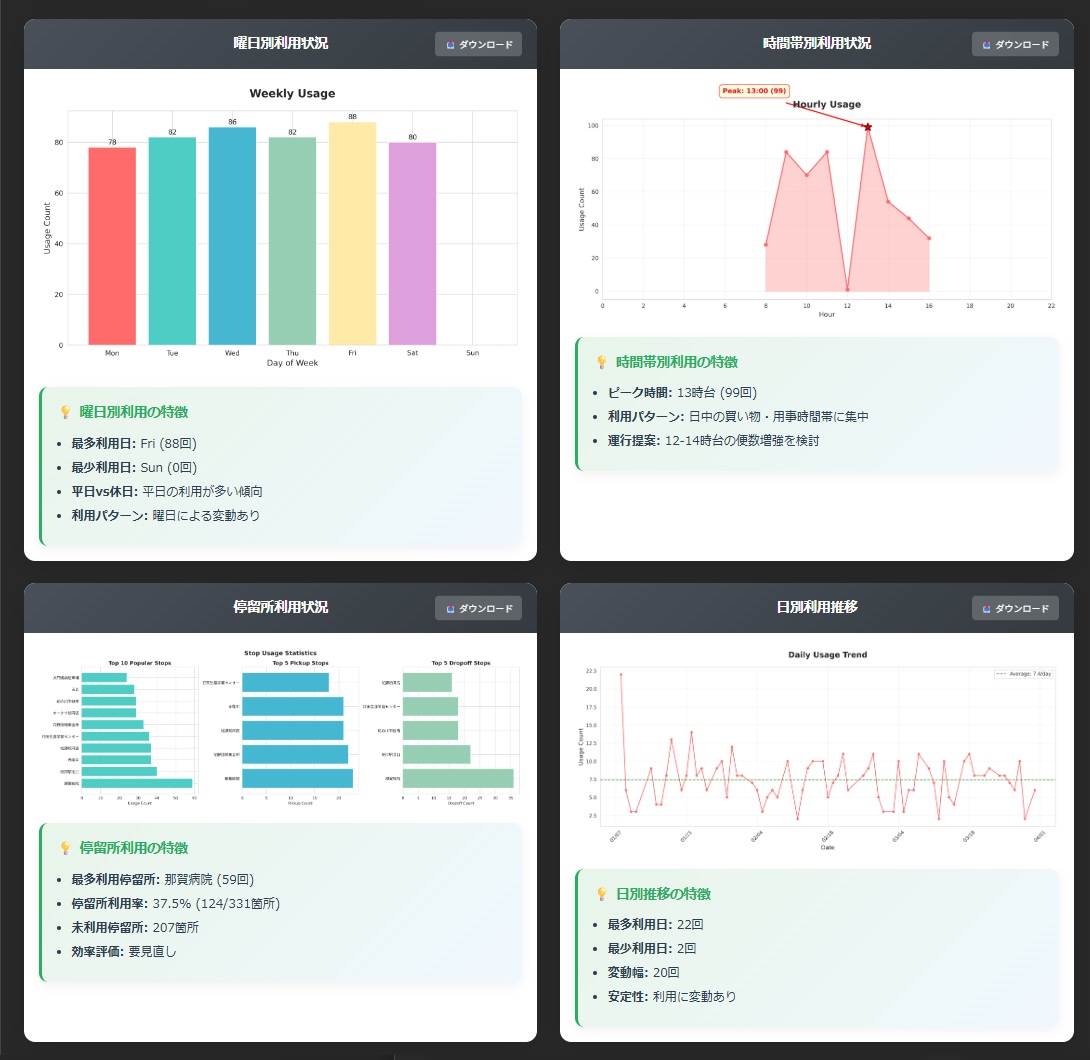Click the teal Tue bar labeled 82
1090x1060 pixels.
172,241
